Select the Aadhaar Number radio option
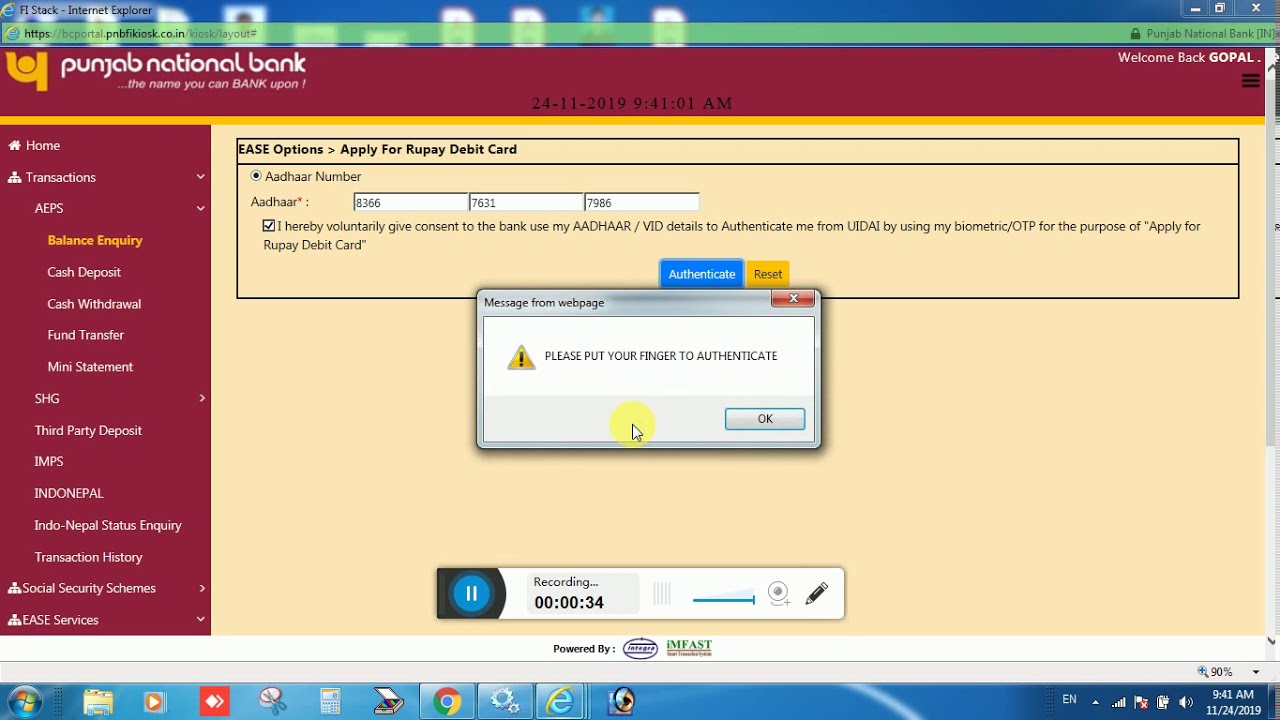The height and width of the screenshot is (720, 1280). point(256,176)
